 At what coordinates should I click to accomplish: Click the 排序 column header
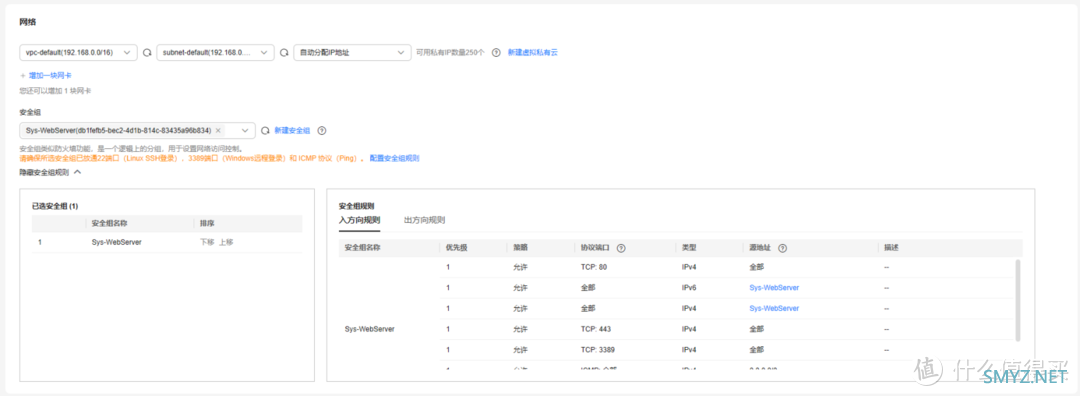(207, 223)
